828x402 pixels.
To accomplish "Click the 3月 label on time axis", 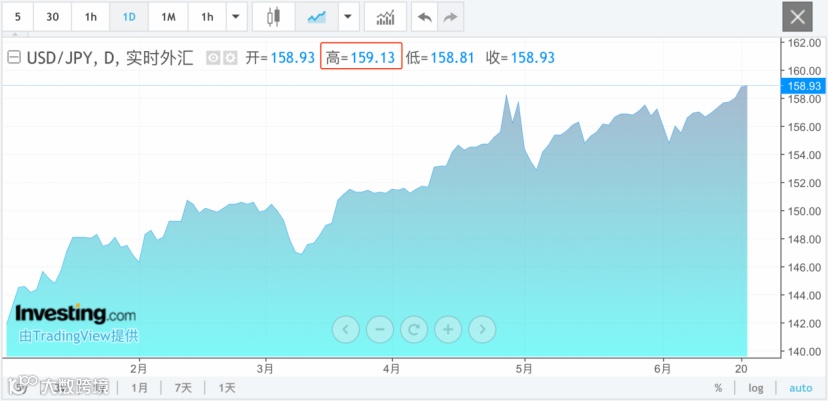I will point(265,369).
